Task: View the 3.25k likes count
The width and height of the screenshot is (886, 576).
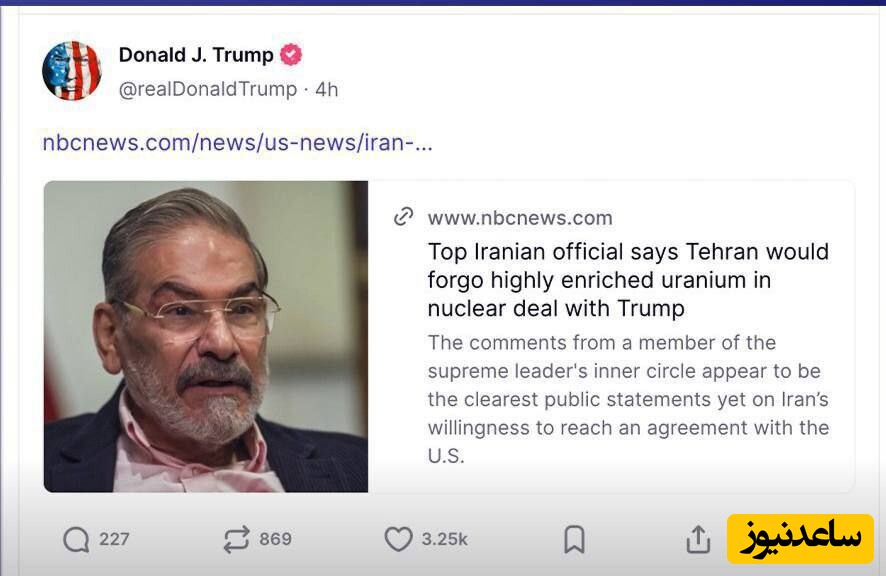Action: (444, 540)
